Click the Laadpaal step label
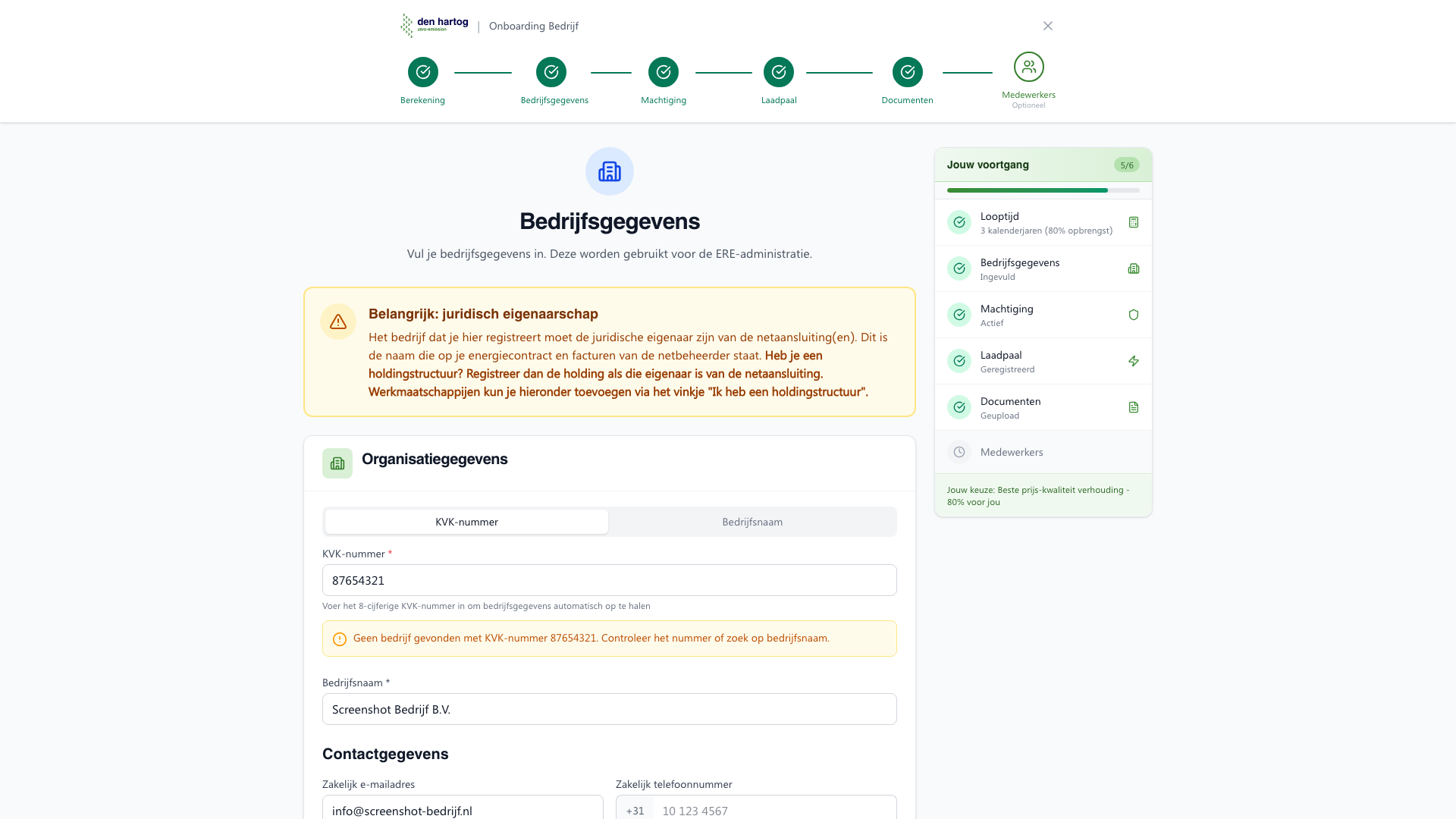This screenshot has height=819, width=1456. [779, 100]
